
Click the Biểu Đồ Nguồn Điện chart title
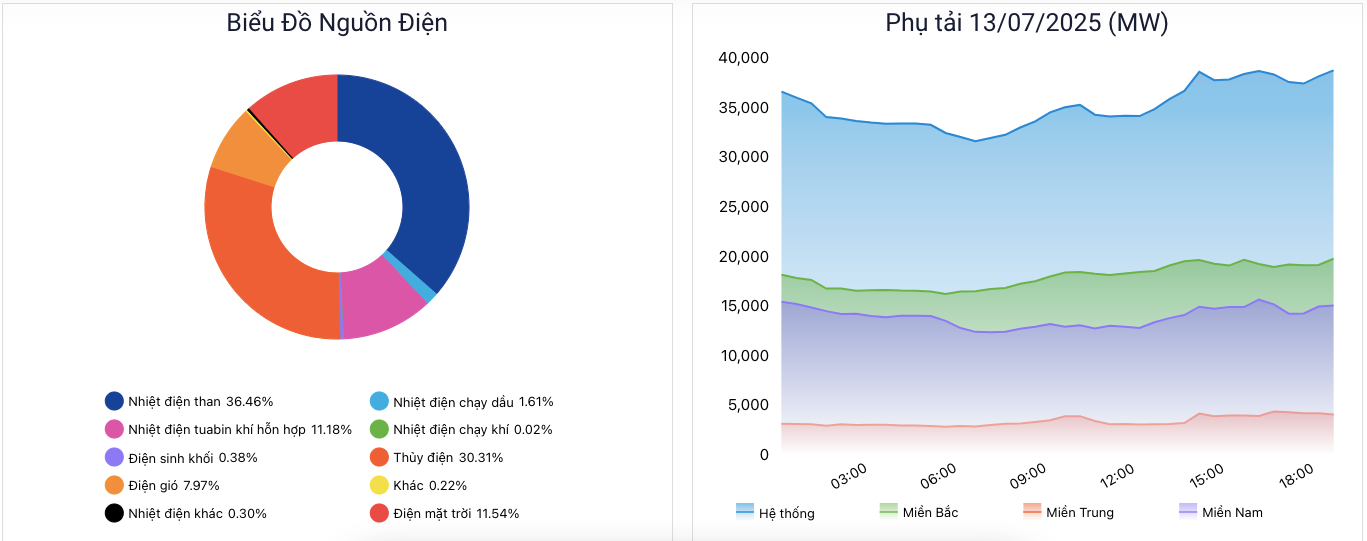pyautogui.click(x=337, y=23)
